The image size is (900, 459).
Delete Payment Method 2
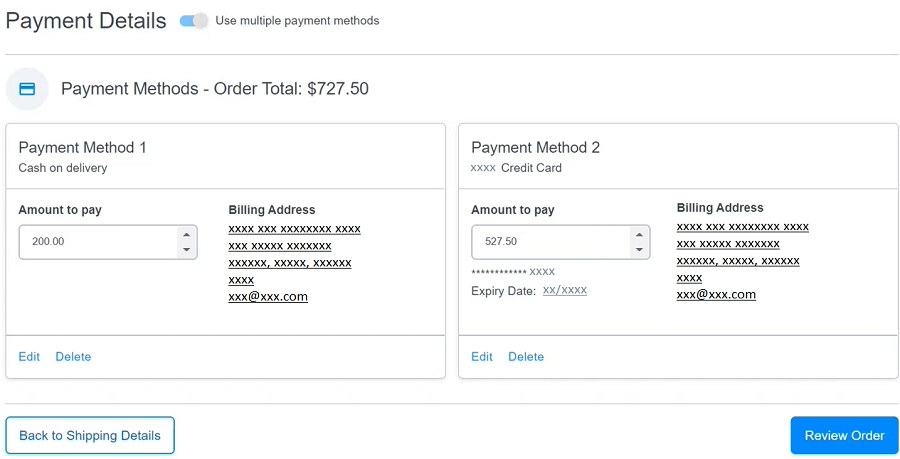(x=526, y=357)
